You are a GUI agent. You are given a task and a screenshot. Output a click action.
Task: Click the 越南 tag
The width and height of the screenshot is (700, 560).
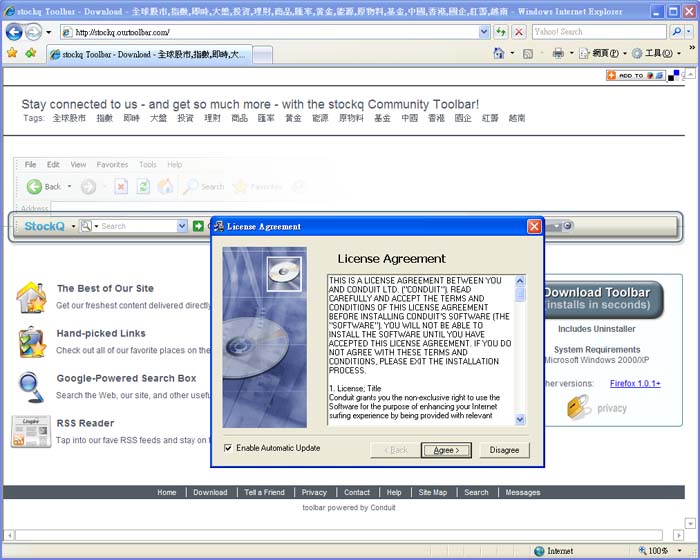(x=517, y=118)
